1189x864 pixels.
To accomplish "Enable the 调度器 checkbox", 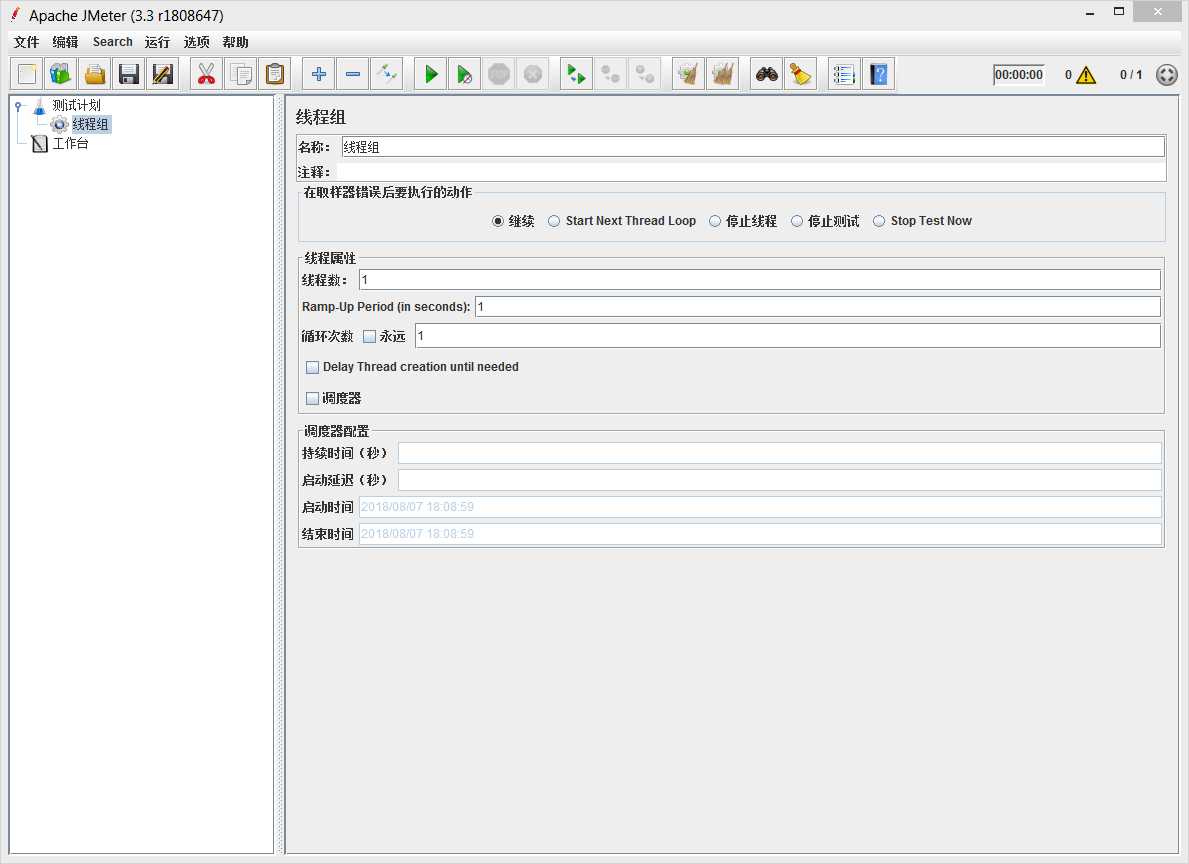I will [312, 399].
